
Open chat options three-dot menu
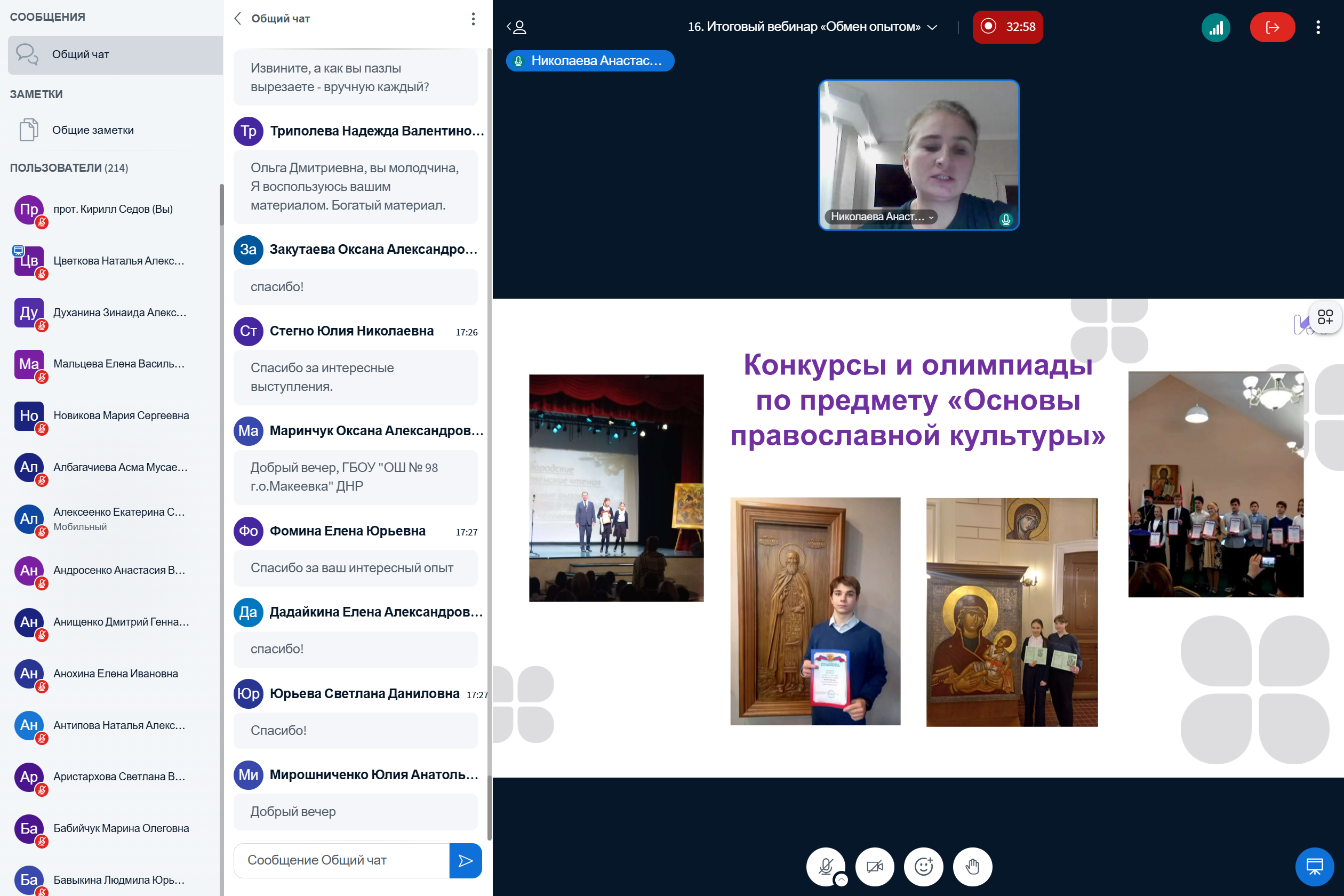(473, 19)
